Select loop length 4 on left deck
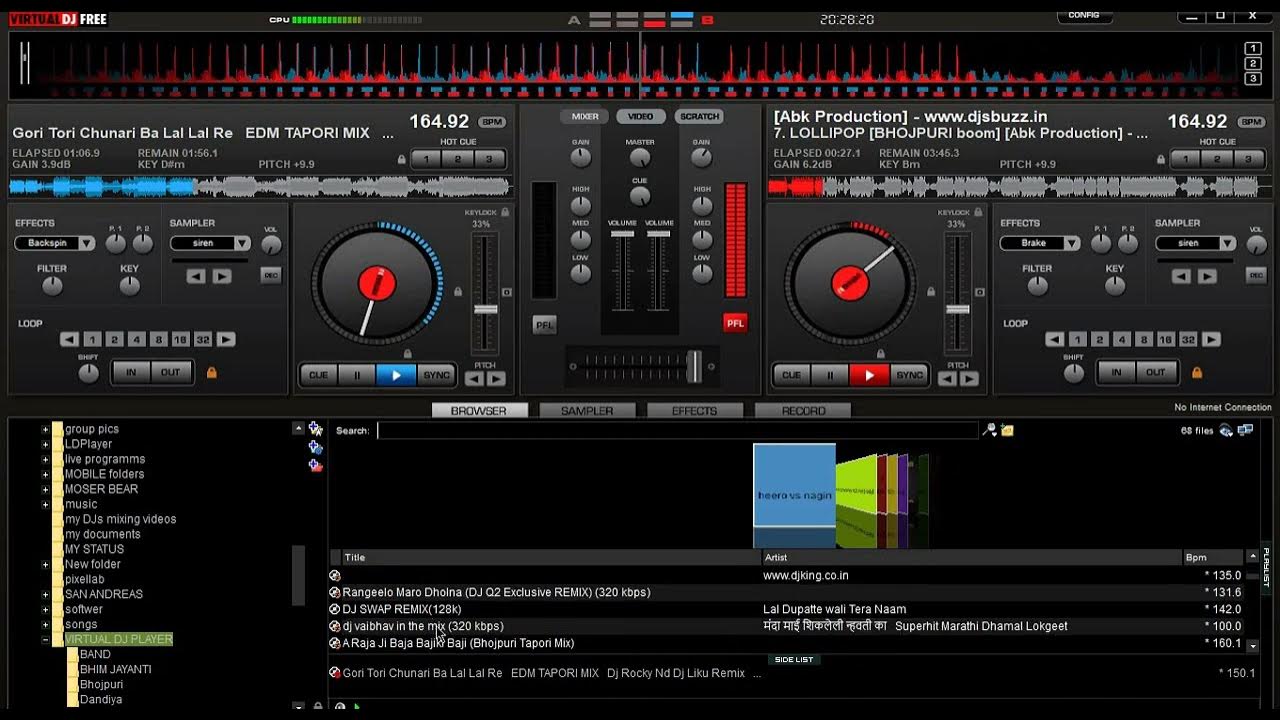1280x720 pixels. tap(136, 340)
